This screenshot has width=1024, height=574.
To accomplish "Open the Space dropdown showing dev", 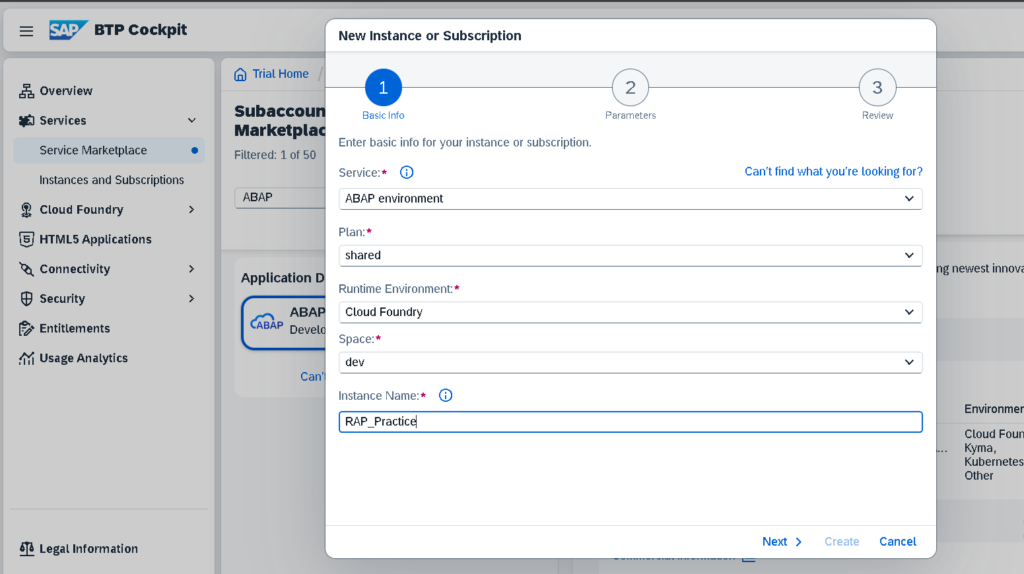I will point(630,362).
